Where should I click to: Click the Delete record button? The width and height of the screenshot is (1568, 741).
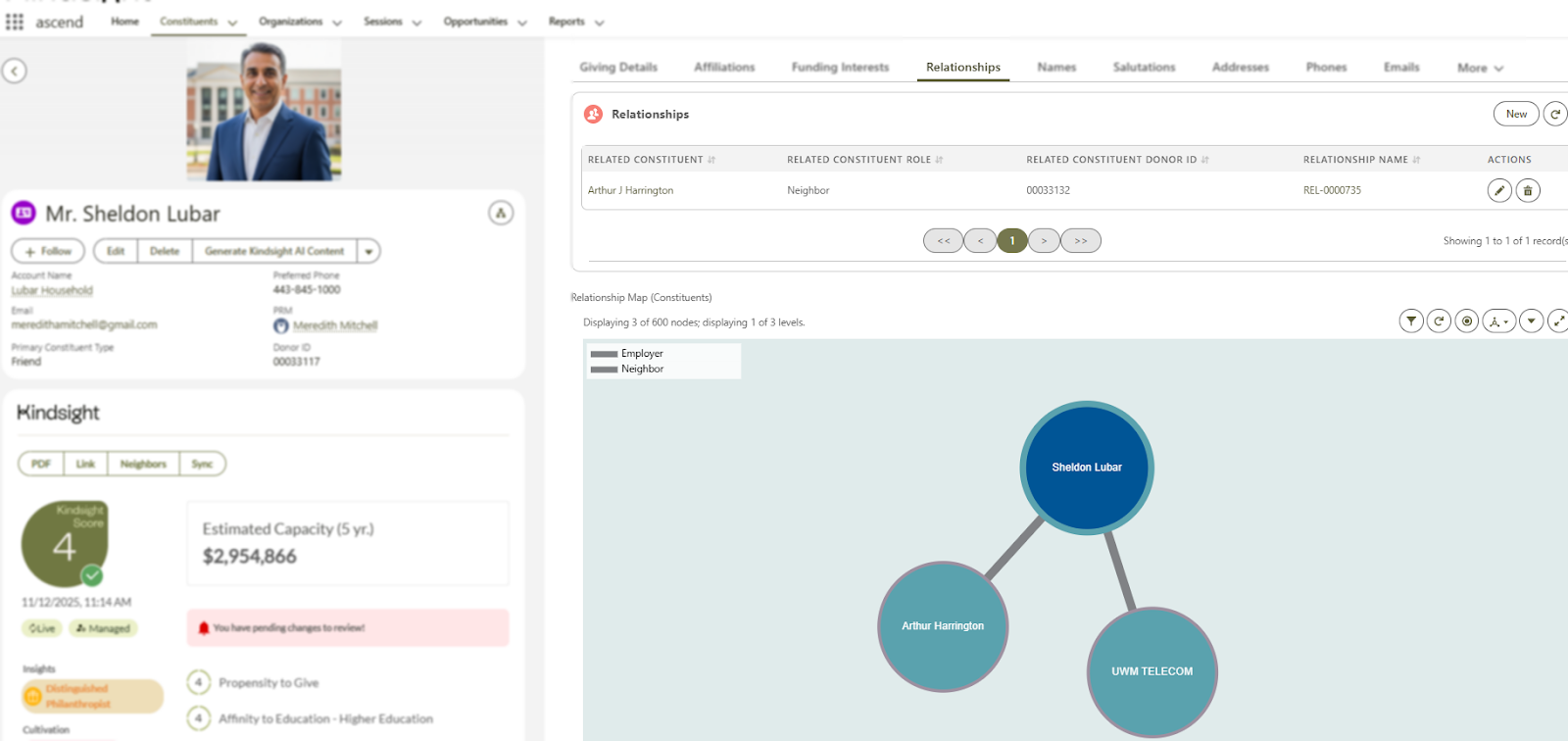[x=165, y=251]
